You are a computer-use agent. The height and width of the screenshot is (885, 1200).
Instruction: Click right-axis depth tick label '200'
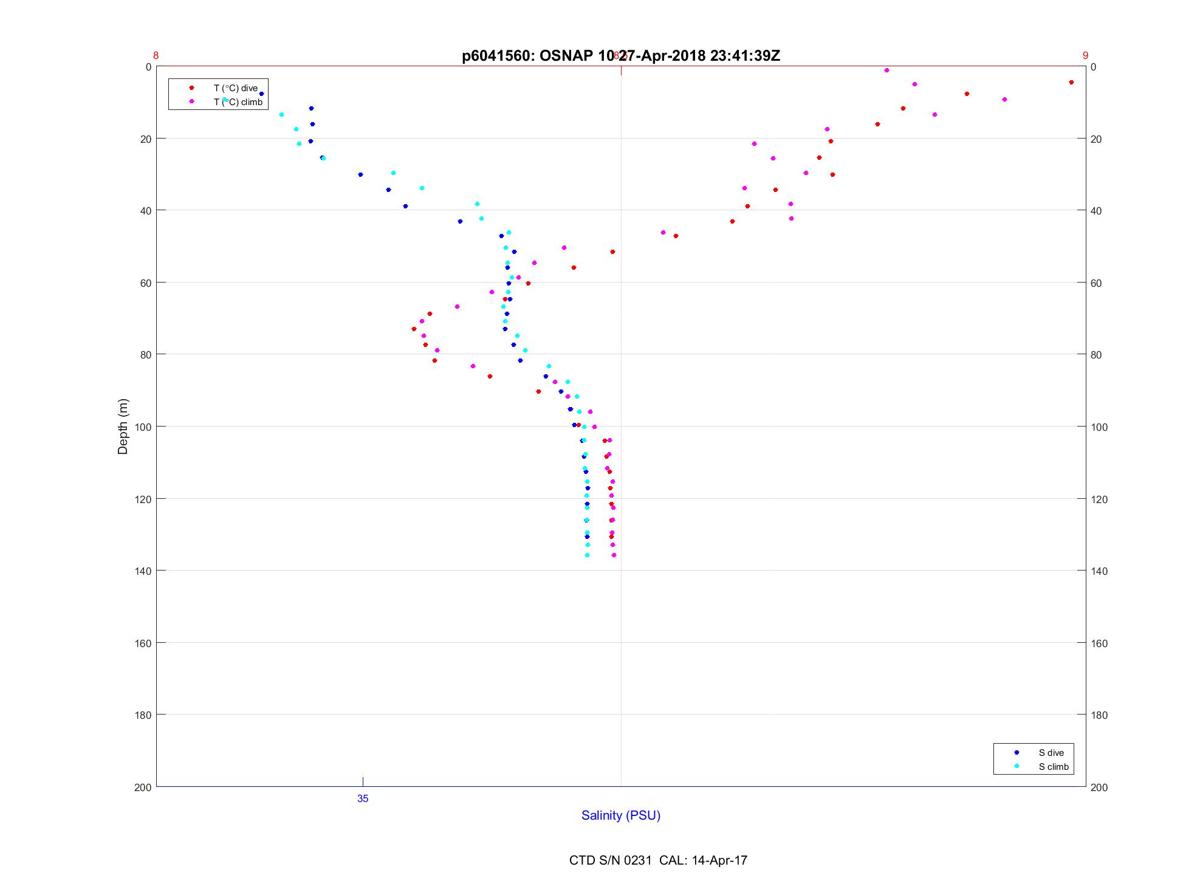(x=1099, y=787)
